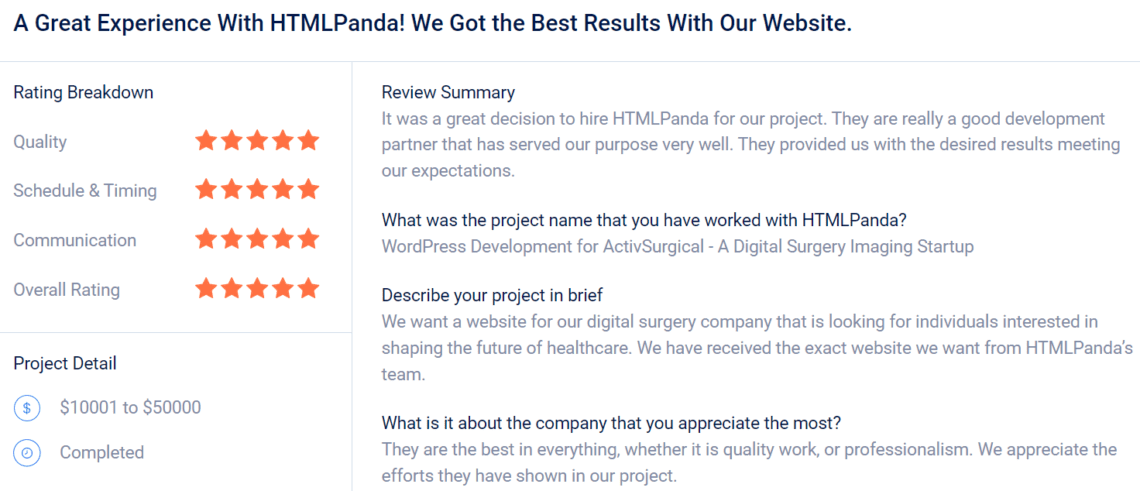Click the Schedule & Timing label
The height and width of the screenshot is (491, 1140).
[85, 190]
